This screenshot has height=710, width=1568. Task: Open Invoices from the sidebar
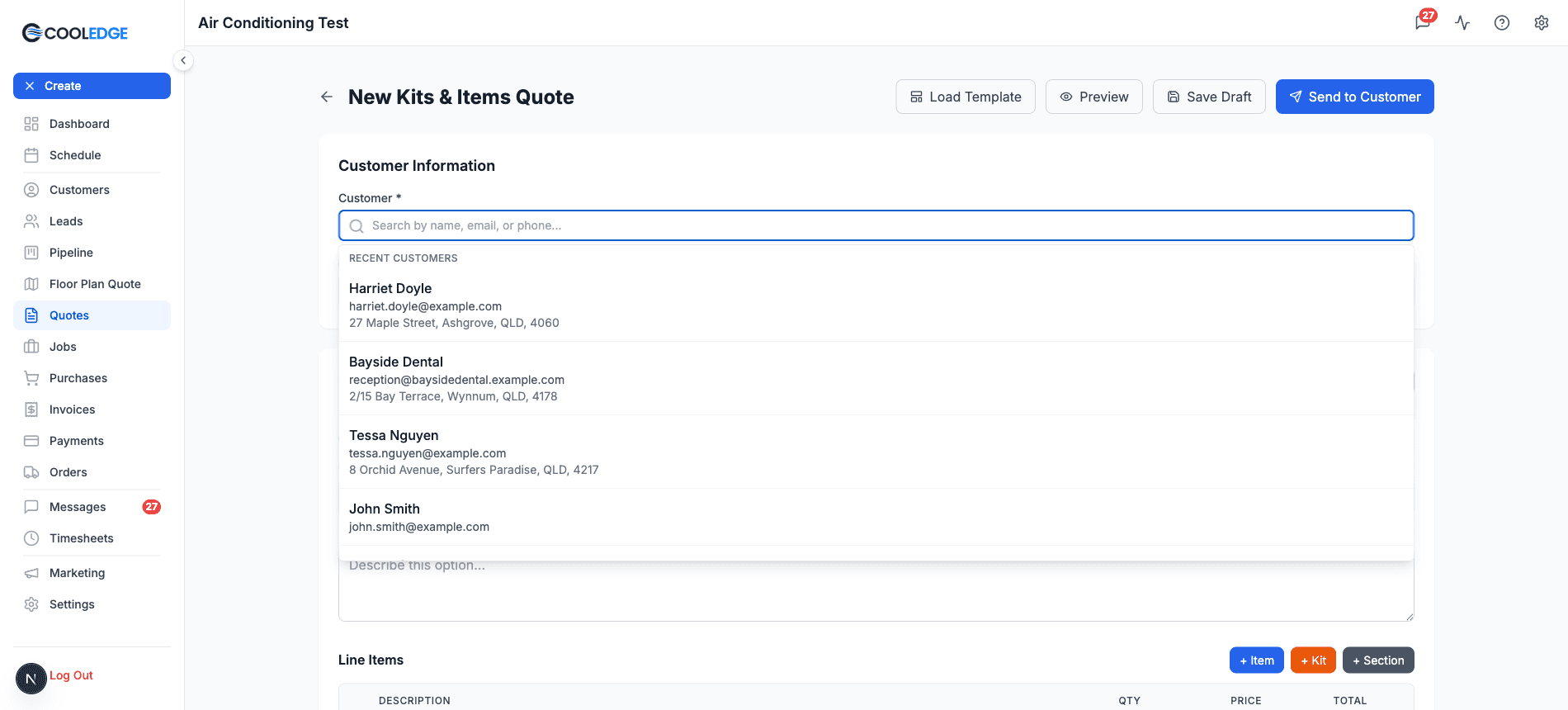[92, 409]
